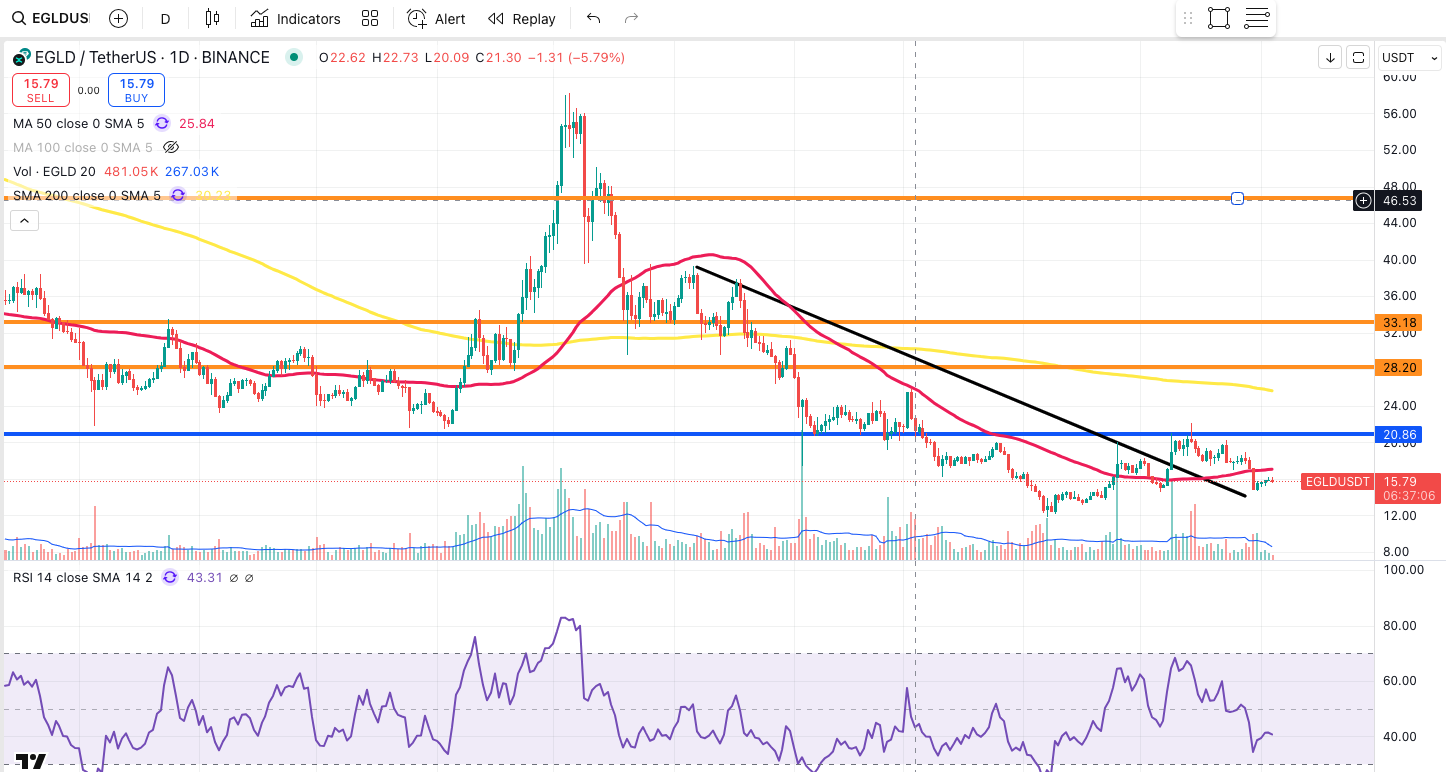Open the D timeframe interval selector

165,18
